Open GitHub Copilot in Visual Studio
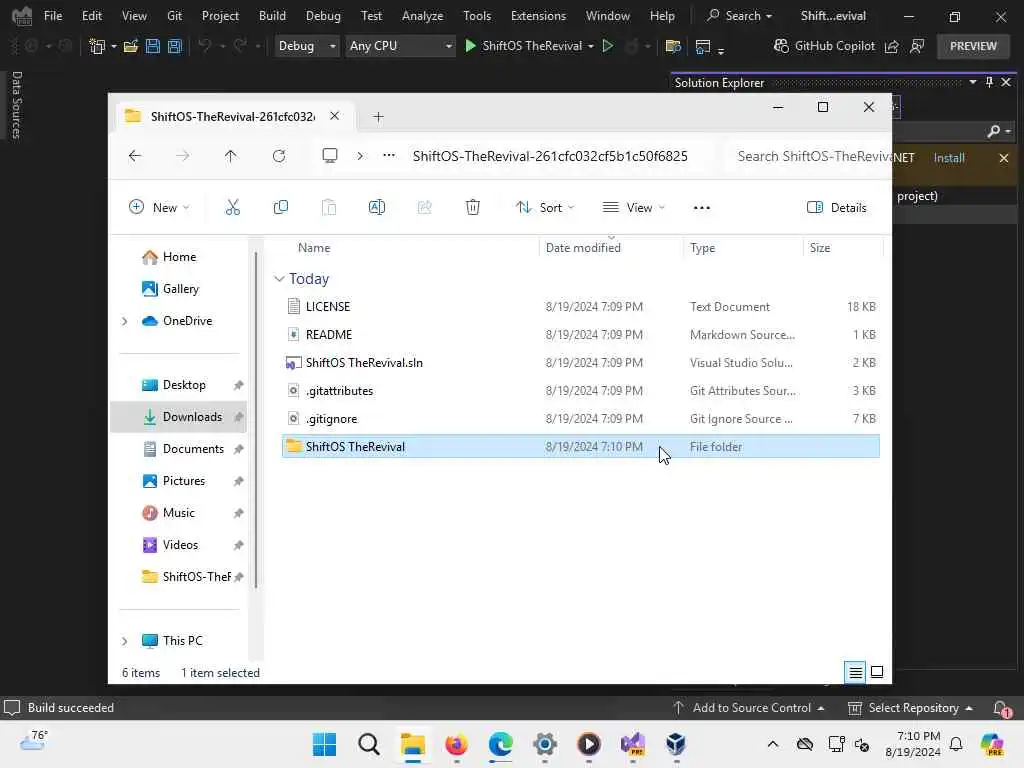Viewport: 1024px width, 768px height. point(824,46)
